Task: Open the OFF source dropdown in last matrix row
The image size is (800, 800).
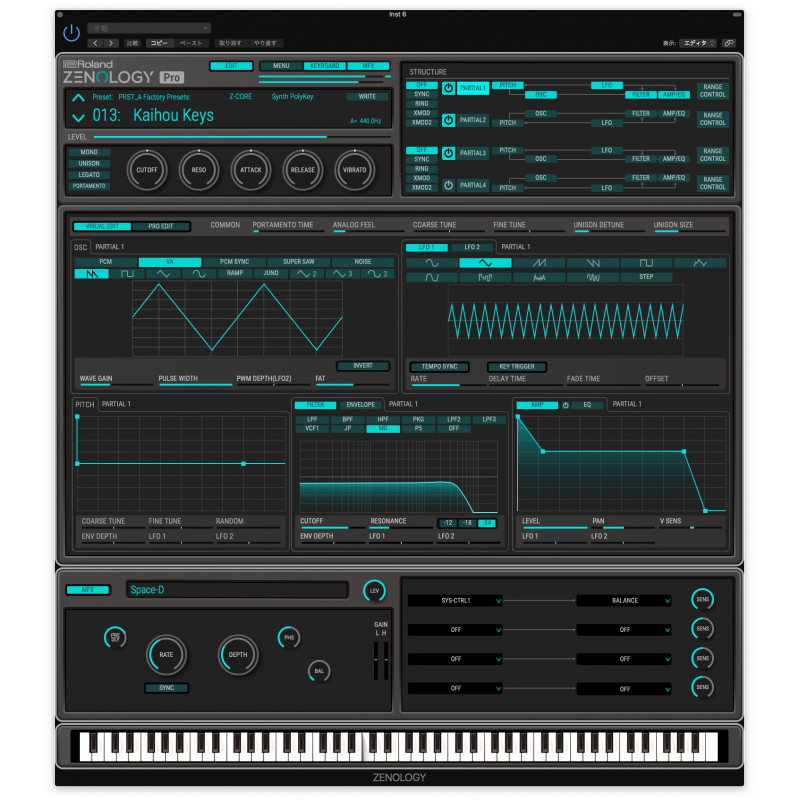Action: coord(455,688)
